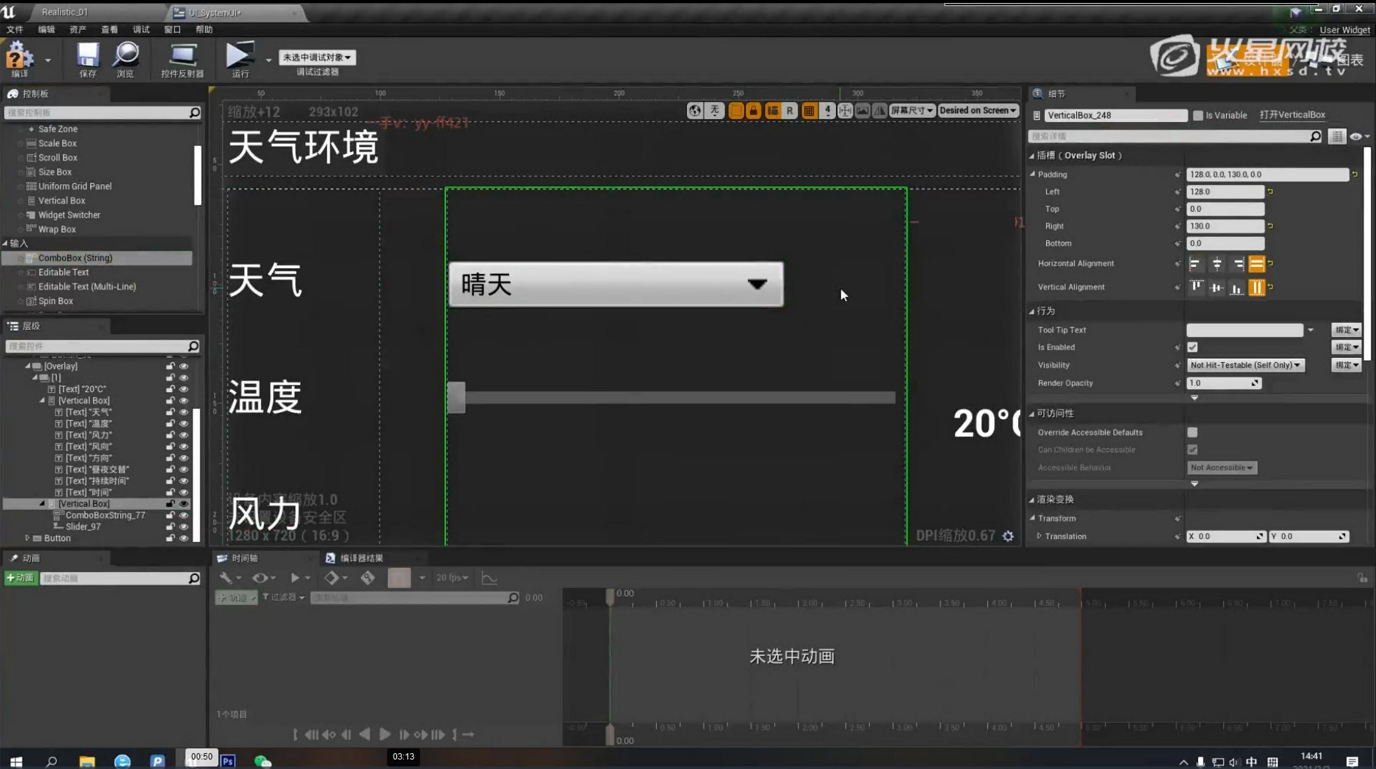This screenshot has width=1376, height=769.
Task: Open Photoshop from the taskbar
Action: point(228,761)
